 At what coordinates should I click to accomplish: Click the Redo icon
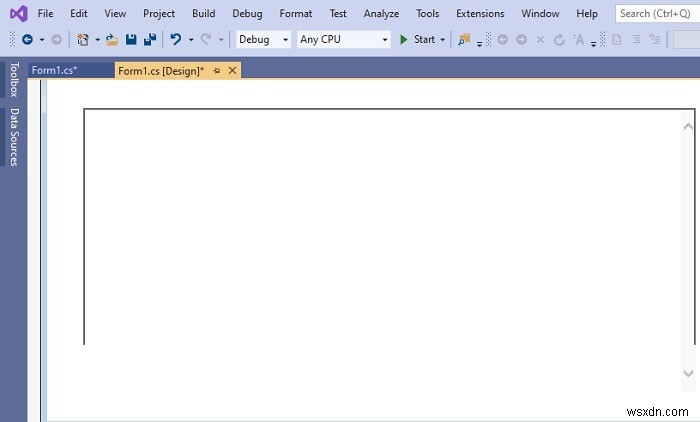(x=206, y=40)
